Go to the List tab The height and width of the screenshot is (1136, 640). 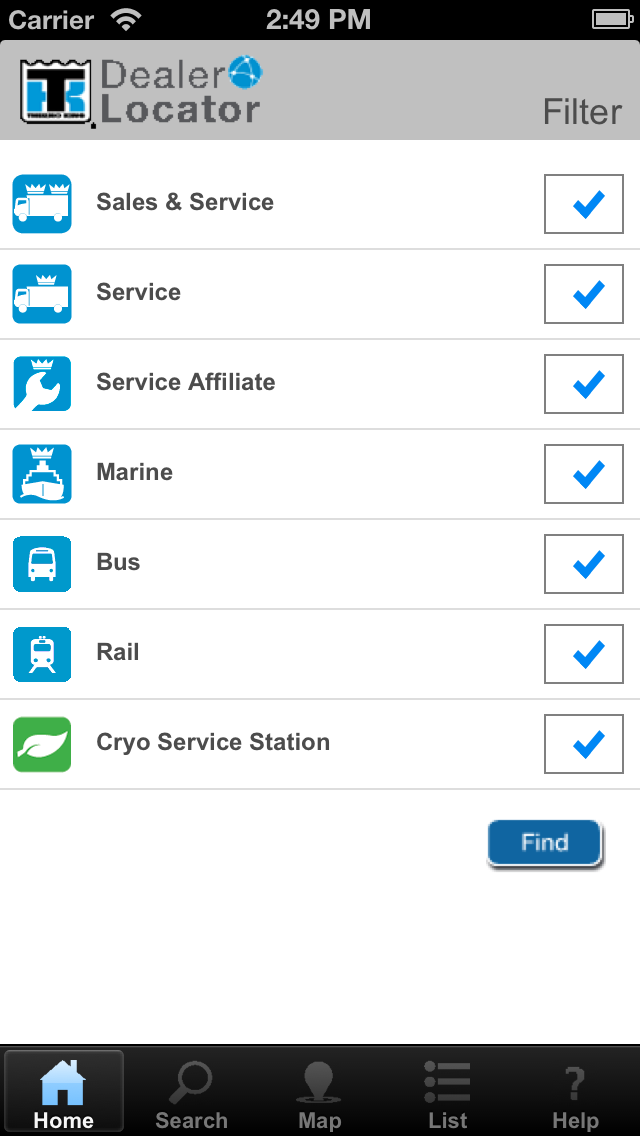(x=447, y=1093)
